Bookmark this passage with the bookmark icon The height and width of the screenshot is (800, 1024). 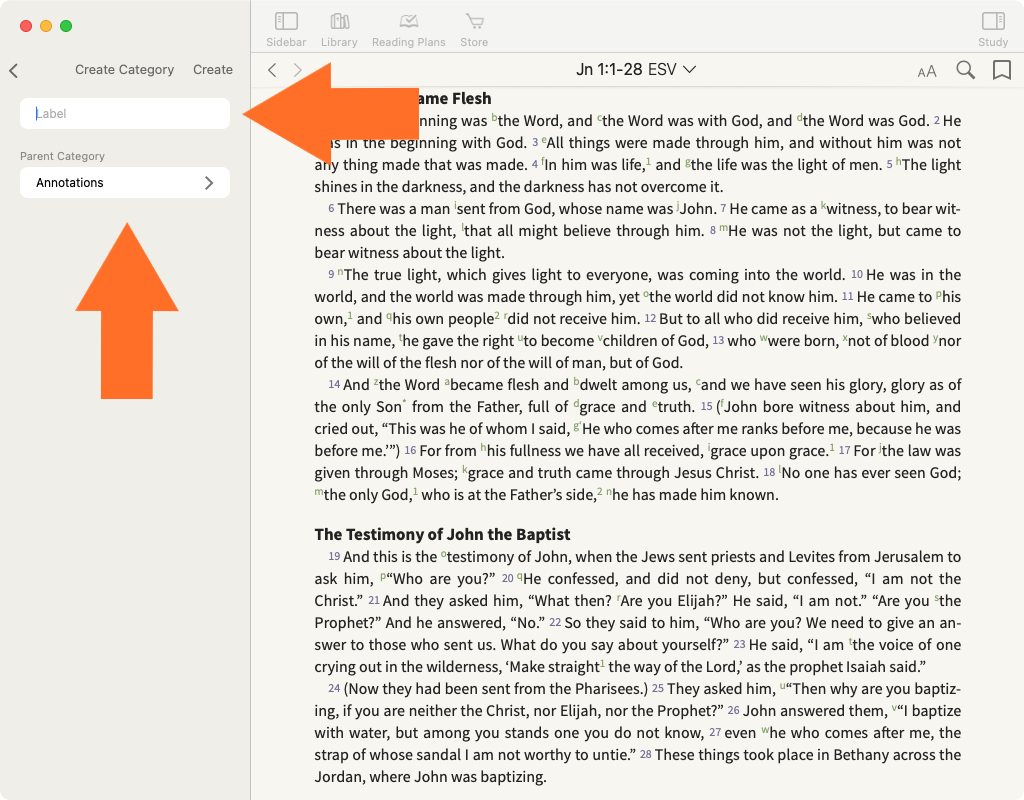1001,70
